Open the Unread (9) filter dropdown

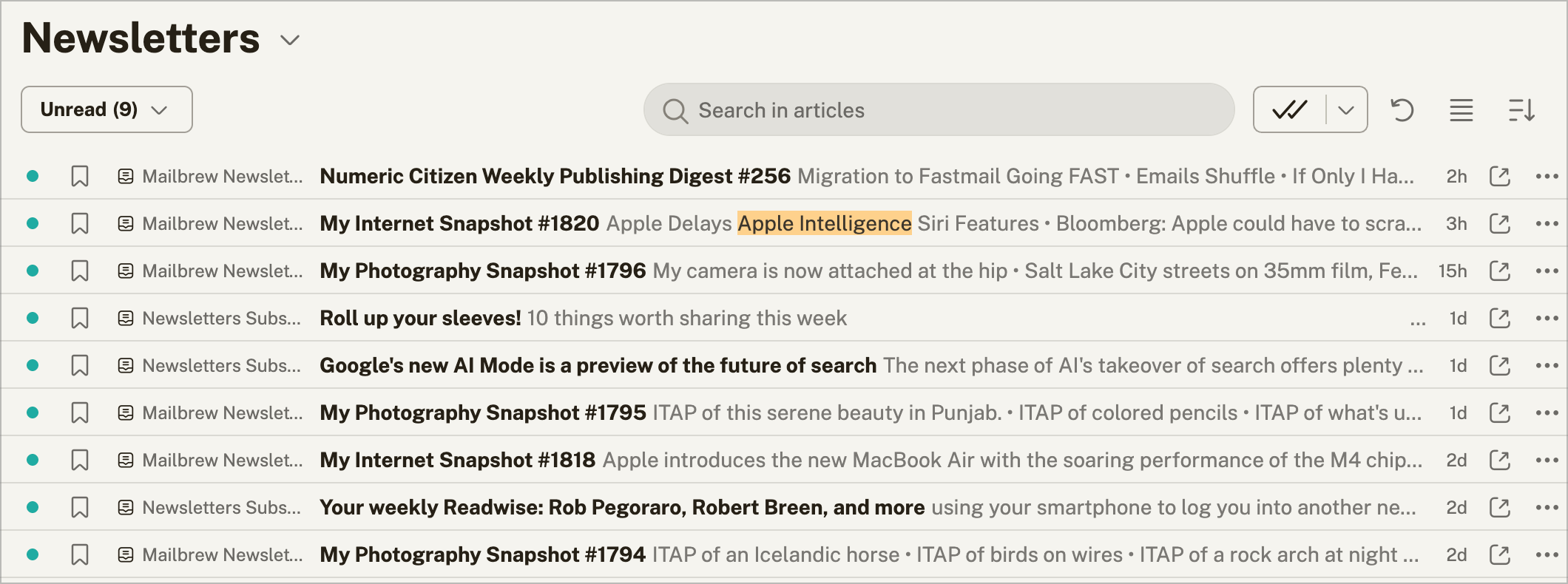point(106,109)
